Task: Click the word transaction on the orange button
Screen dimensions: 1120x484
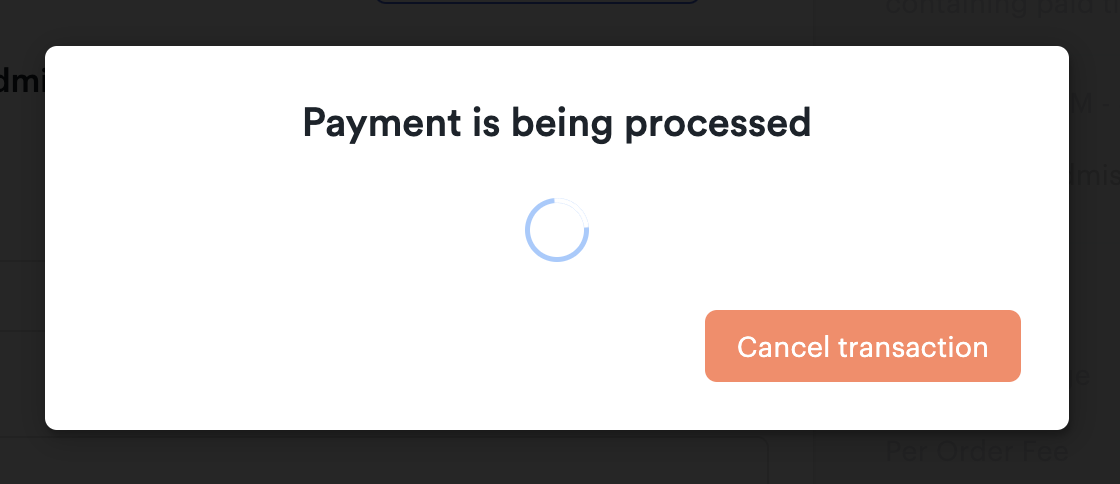Action: point(913,347)
